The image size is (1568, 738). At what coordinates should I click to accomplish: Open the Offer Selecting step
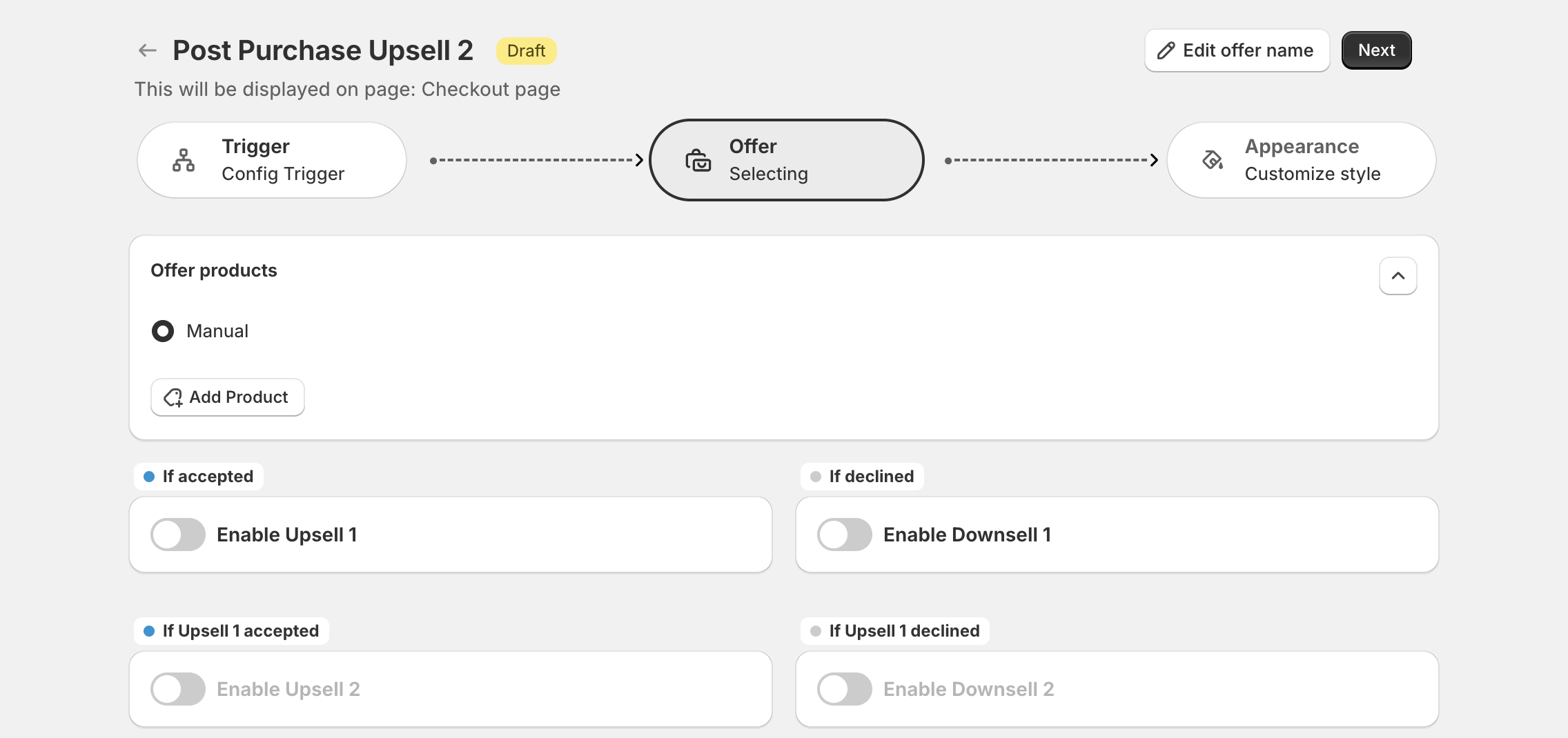[x=786, y=160]
